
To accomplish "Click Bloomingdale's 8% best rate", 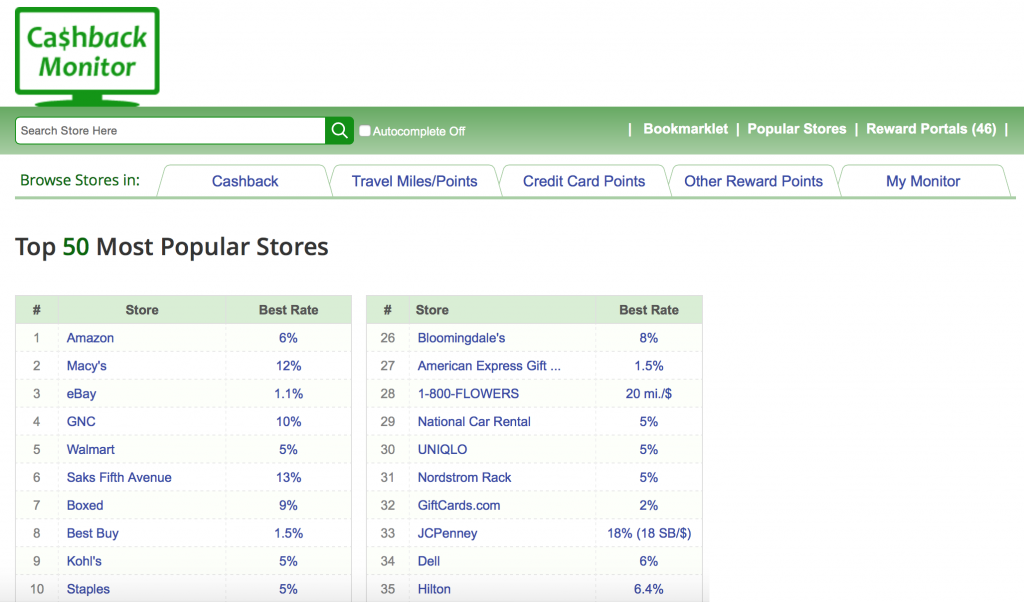I will coord(648,338).
